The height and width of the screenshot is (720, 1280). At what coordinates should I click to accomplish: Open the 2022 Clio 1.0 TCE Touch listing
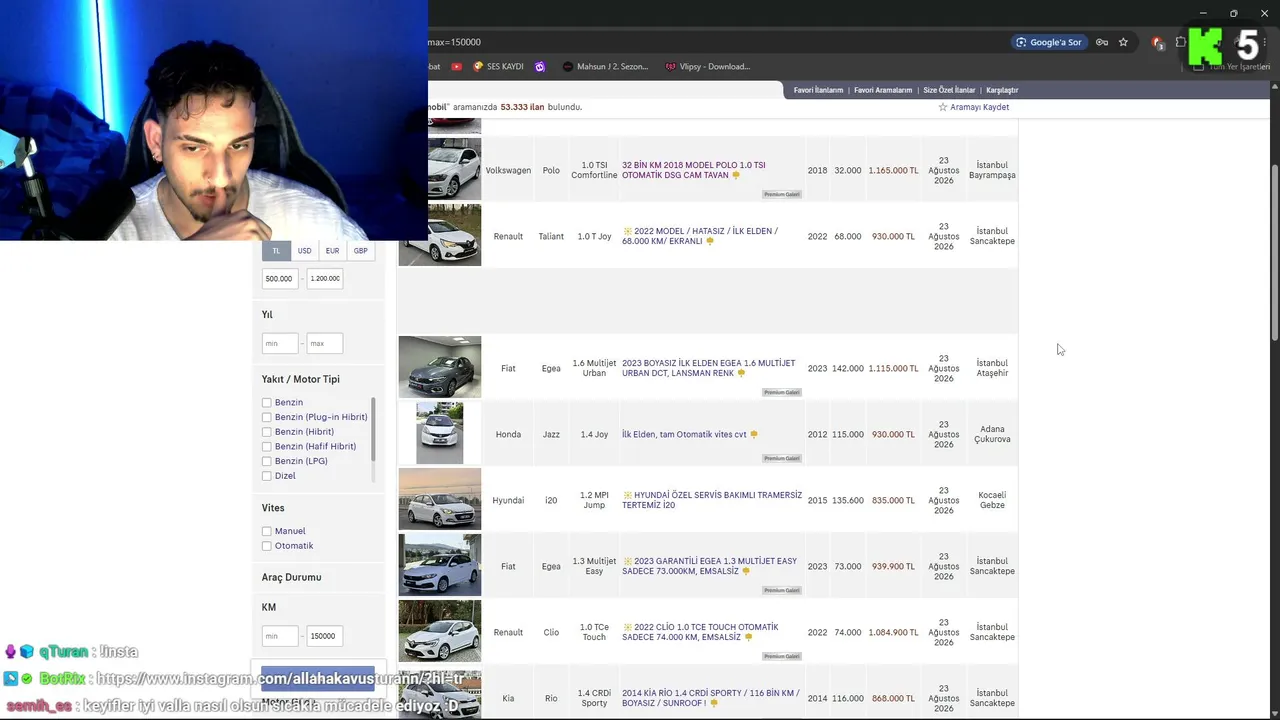point(700,632)
